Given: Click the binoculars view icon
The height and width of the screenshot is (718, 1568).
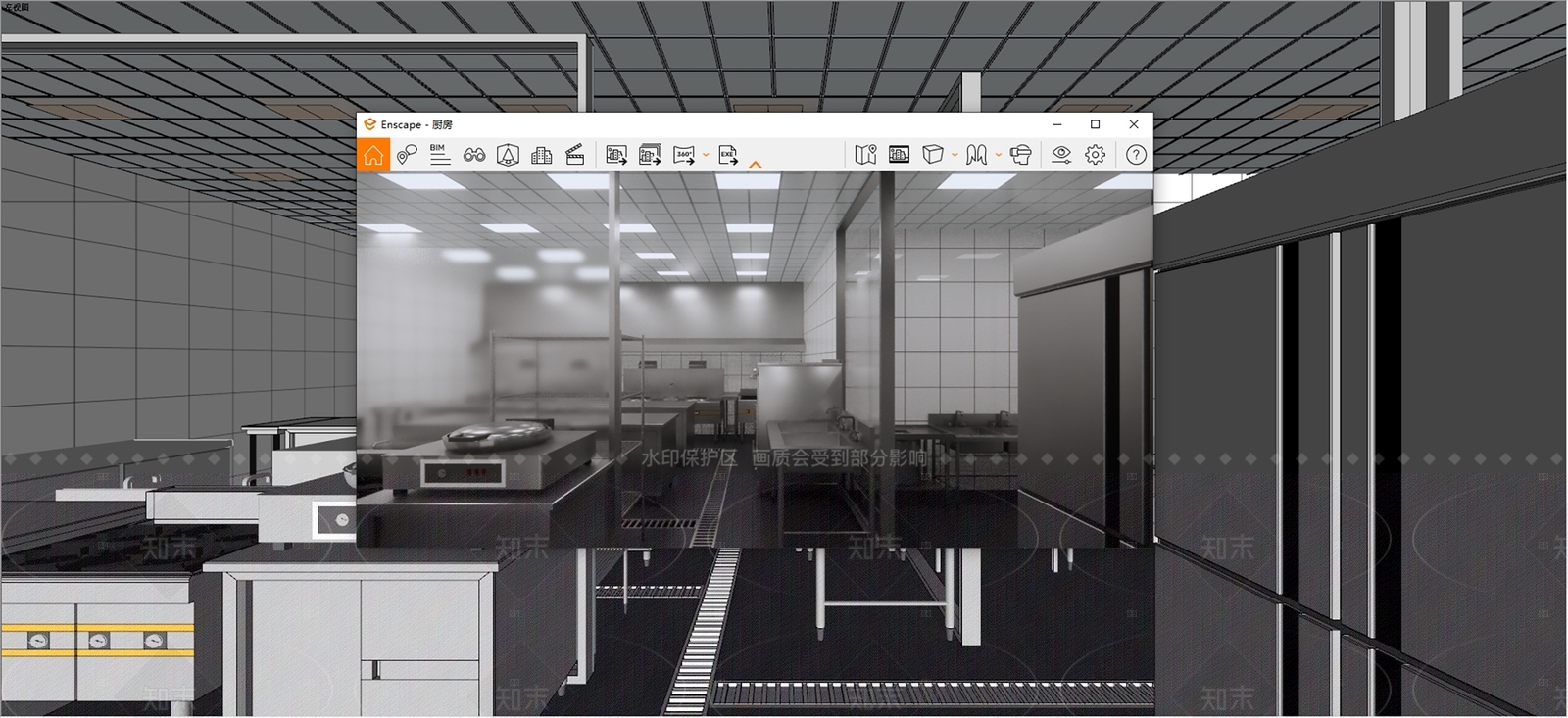Looking at the screenshot, I should coord(474,155).
